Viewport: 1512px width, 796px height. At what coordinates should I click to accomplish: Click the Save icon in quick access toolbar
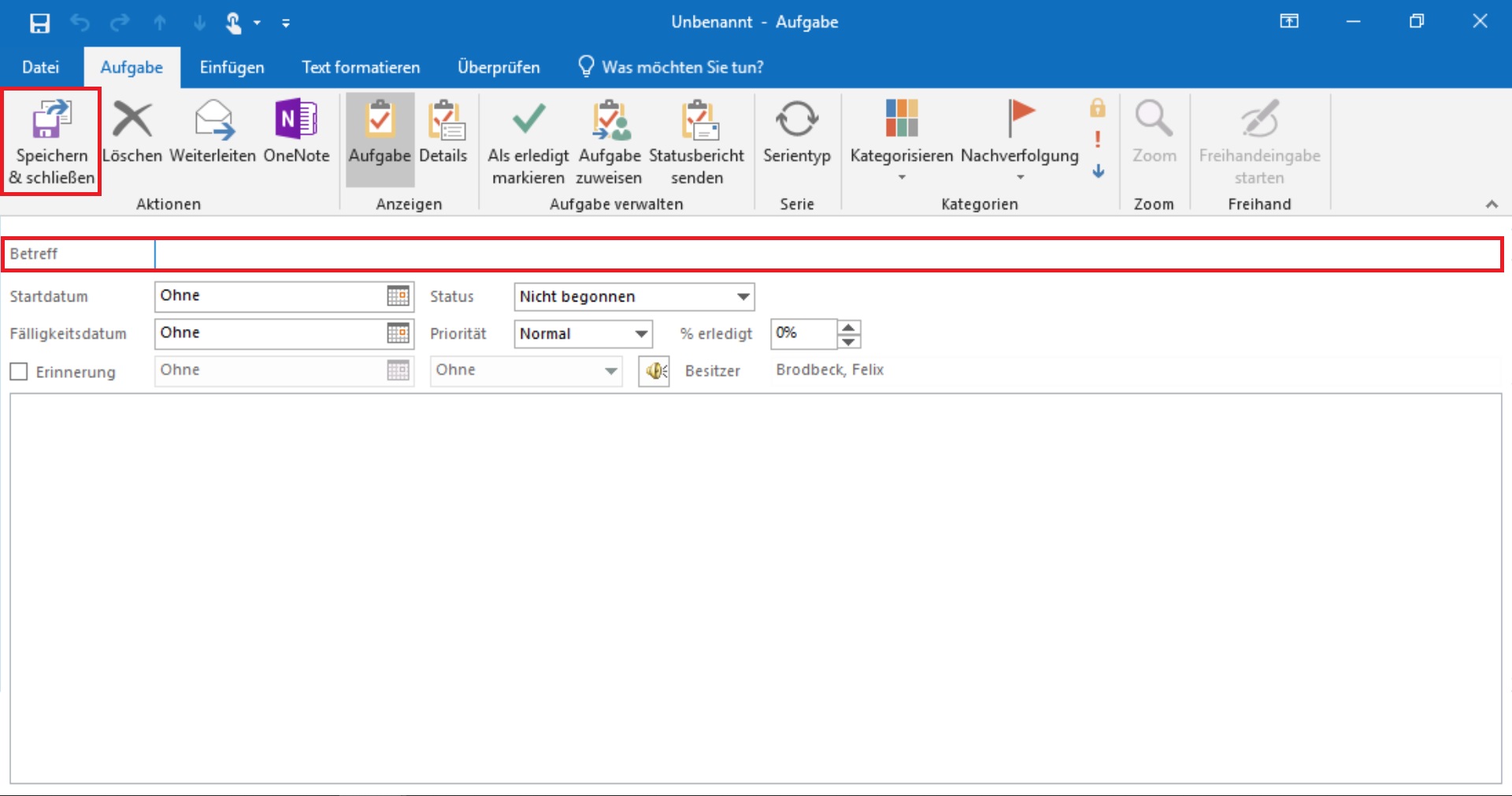coord(39,23)
